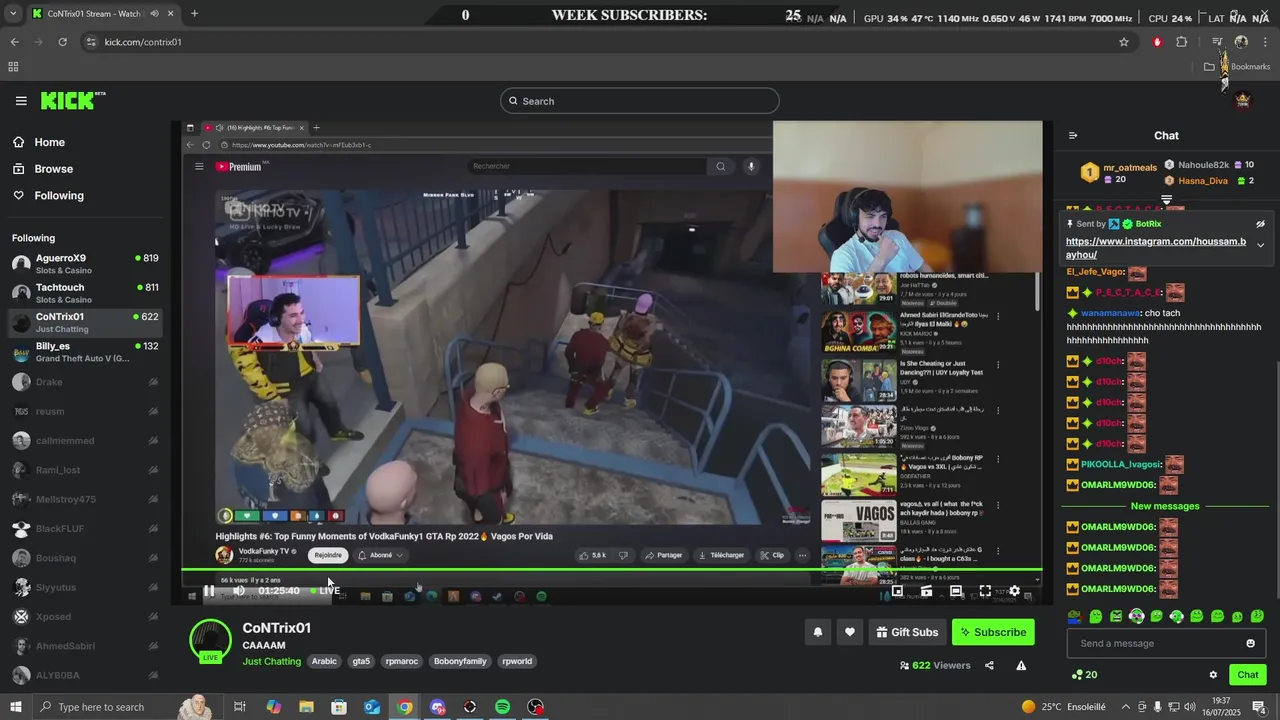Pause the Kick stream player

click(209, 591)
